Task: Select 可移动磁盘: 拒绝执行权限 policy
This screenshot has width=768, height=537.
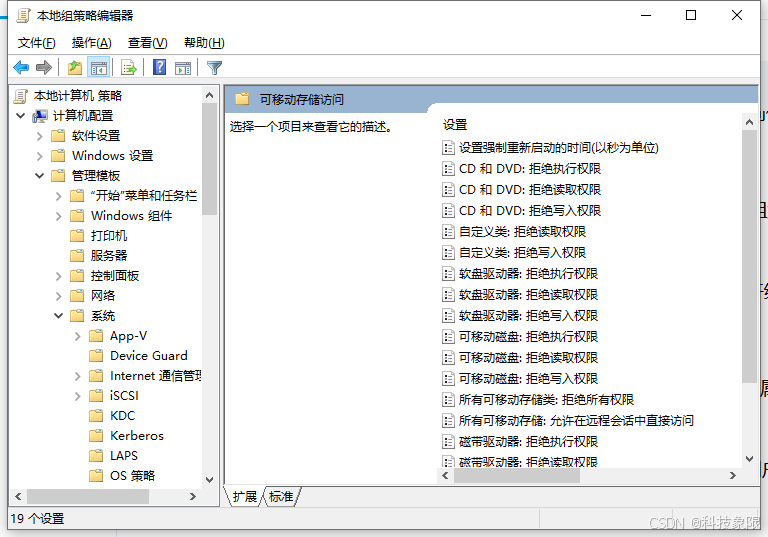Action: pyautogui.click(x=528, y=337)
